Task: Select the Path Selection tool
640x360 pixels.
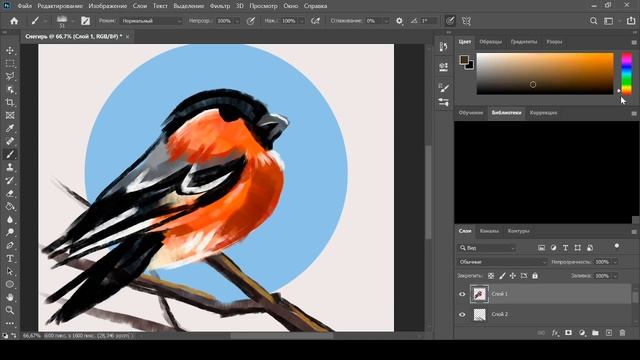Action: 10,271
